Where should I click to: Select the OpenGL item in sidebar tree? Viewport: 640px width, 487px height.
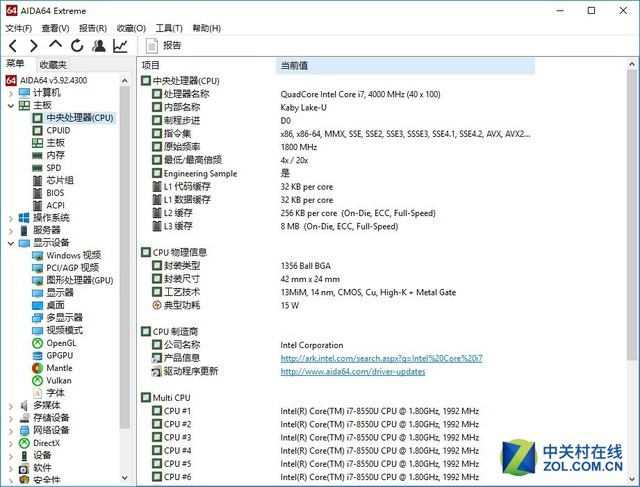tap(61, 343)
